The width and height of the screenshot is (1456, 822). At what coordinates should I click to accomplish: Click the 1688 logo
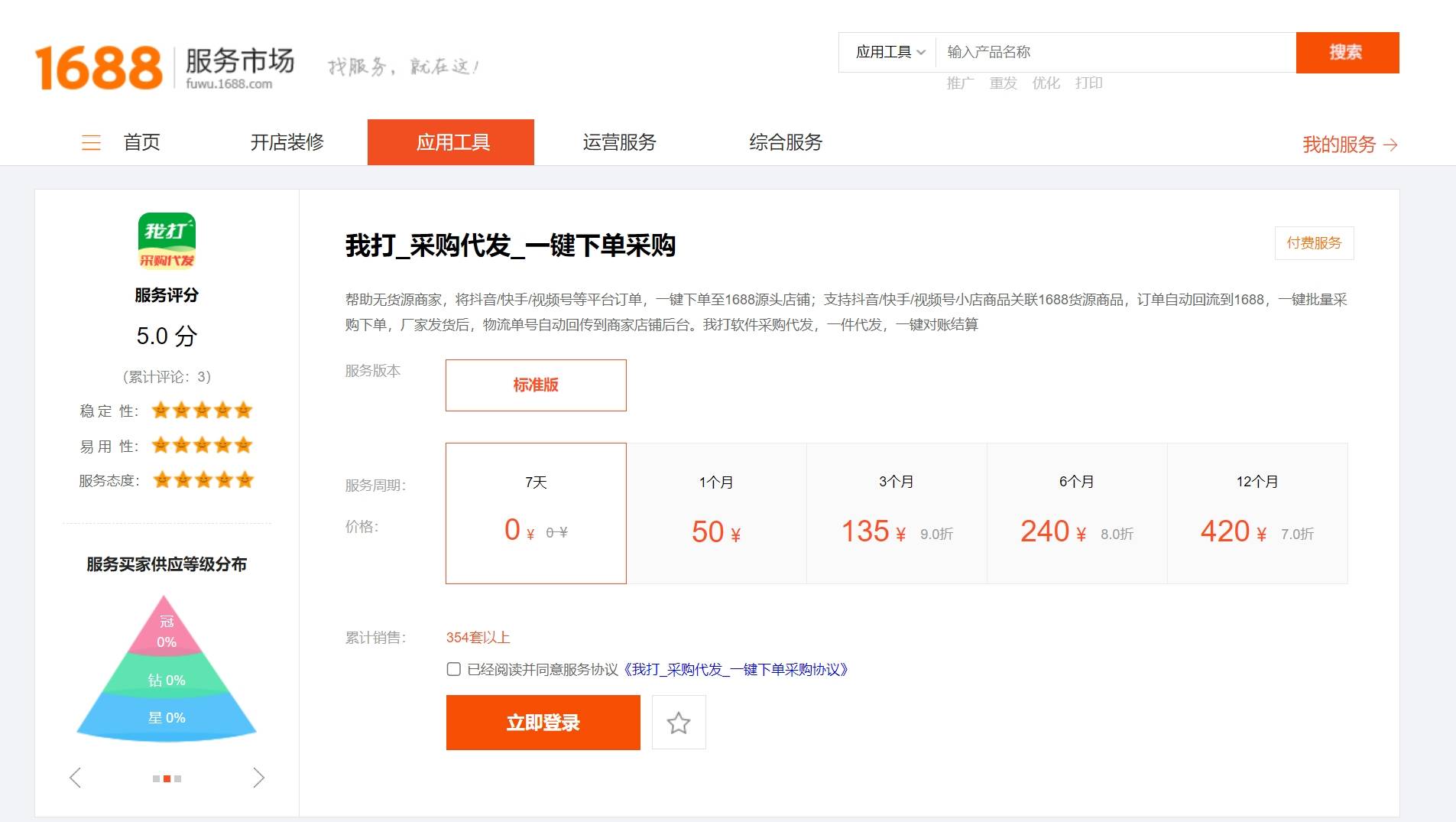point(99,67)
